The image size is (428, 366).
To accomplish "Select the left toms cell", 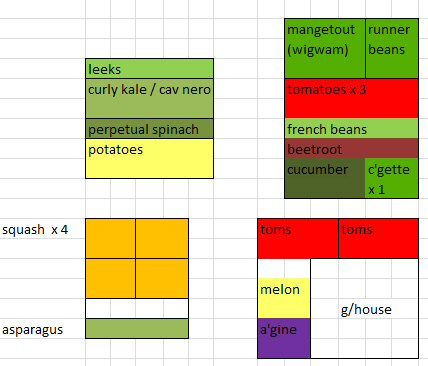I will click(x=298, y=239).
